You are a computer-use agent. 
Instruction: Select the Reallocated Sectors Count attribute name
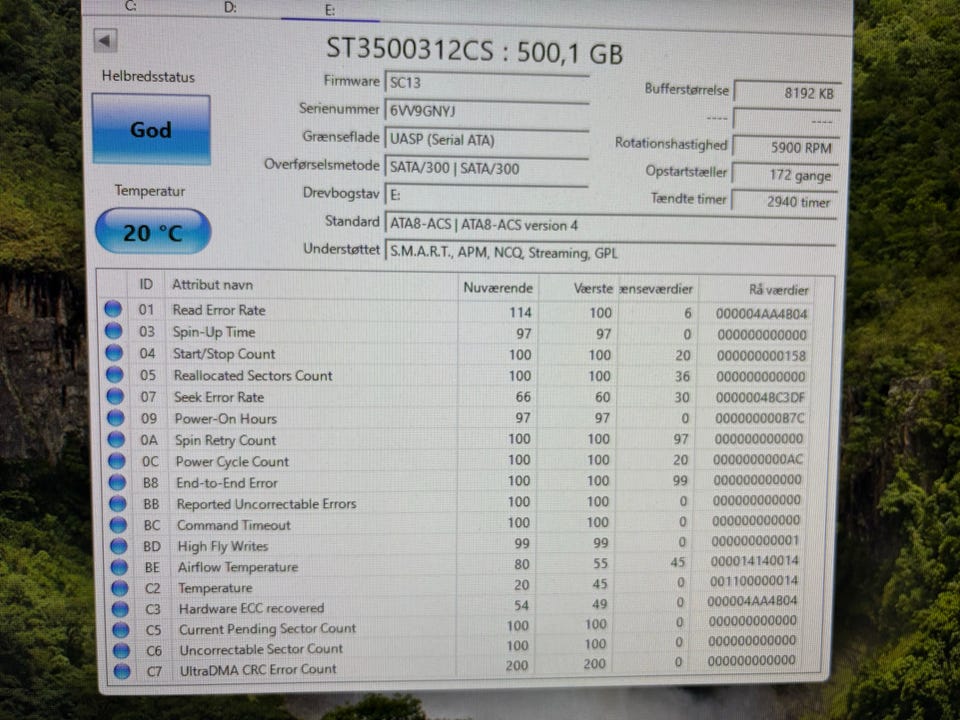coord(253,375)
